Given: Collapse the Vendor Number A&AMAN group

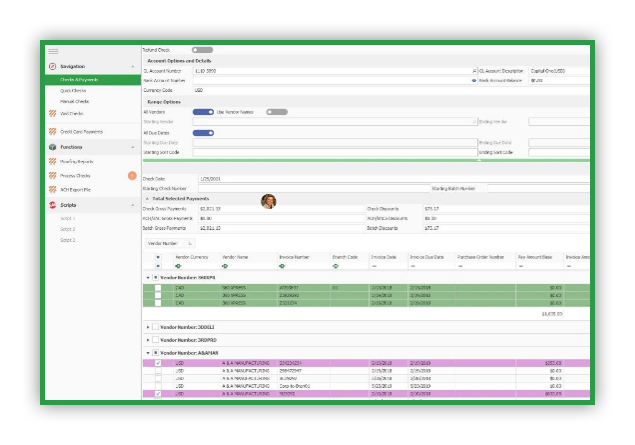Looking at the screenshot, I should point(148,353).
